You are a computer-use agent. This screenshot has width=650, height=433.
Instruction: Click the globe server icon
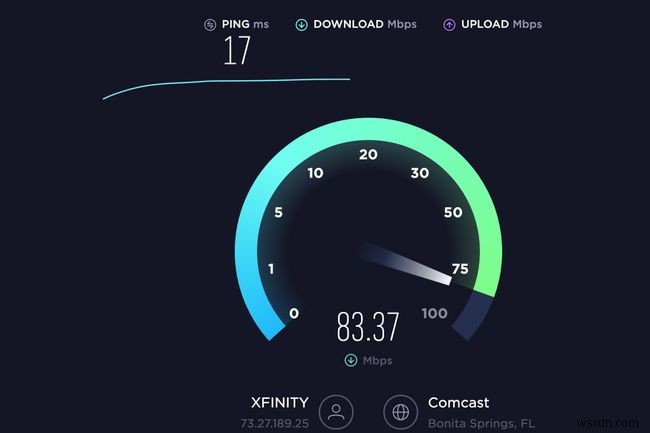[x=400, y=412]
